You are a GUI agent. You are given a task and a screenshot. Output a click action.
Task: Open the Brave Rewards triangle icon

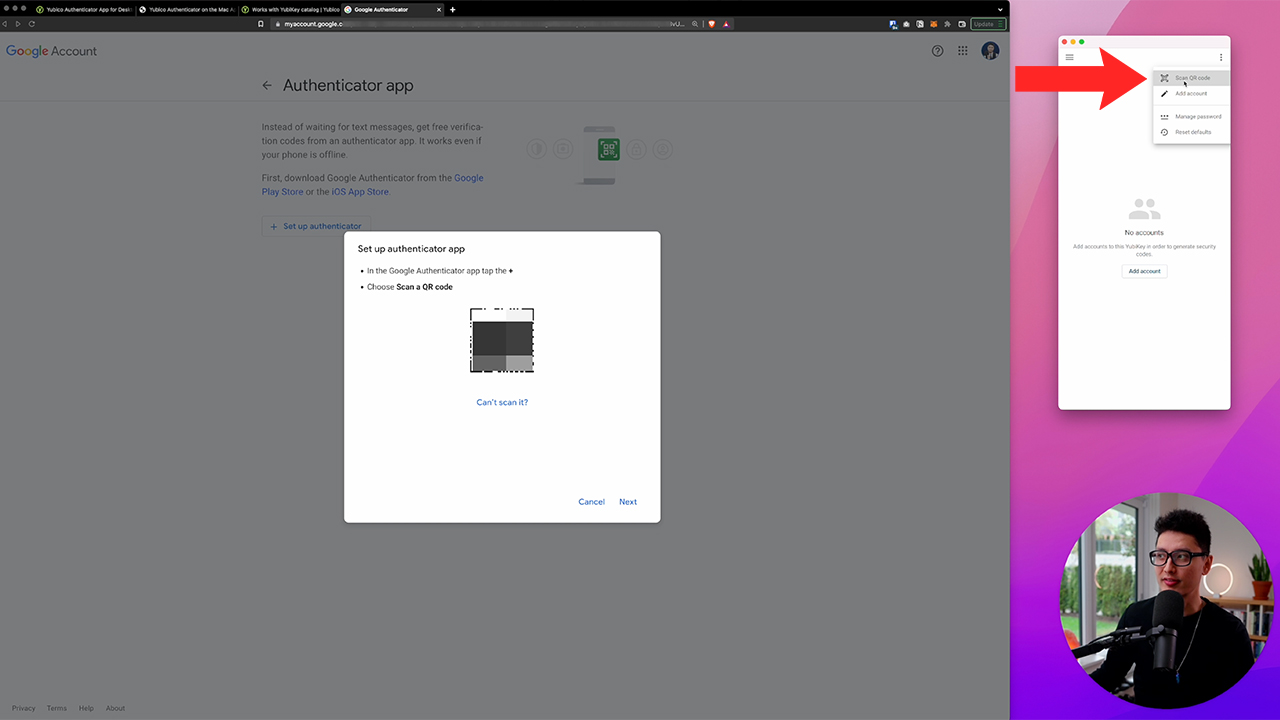click(726, 23)
